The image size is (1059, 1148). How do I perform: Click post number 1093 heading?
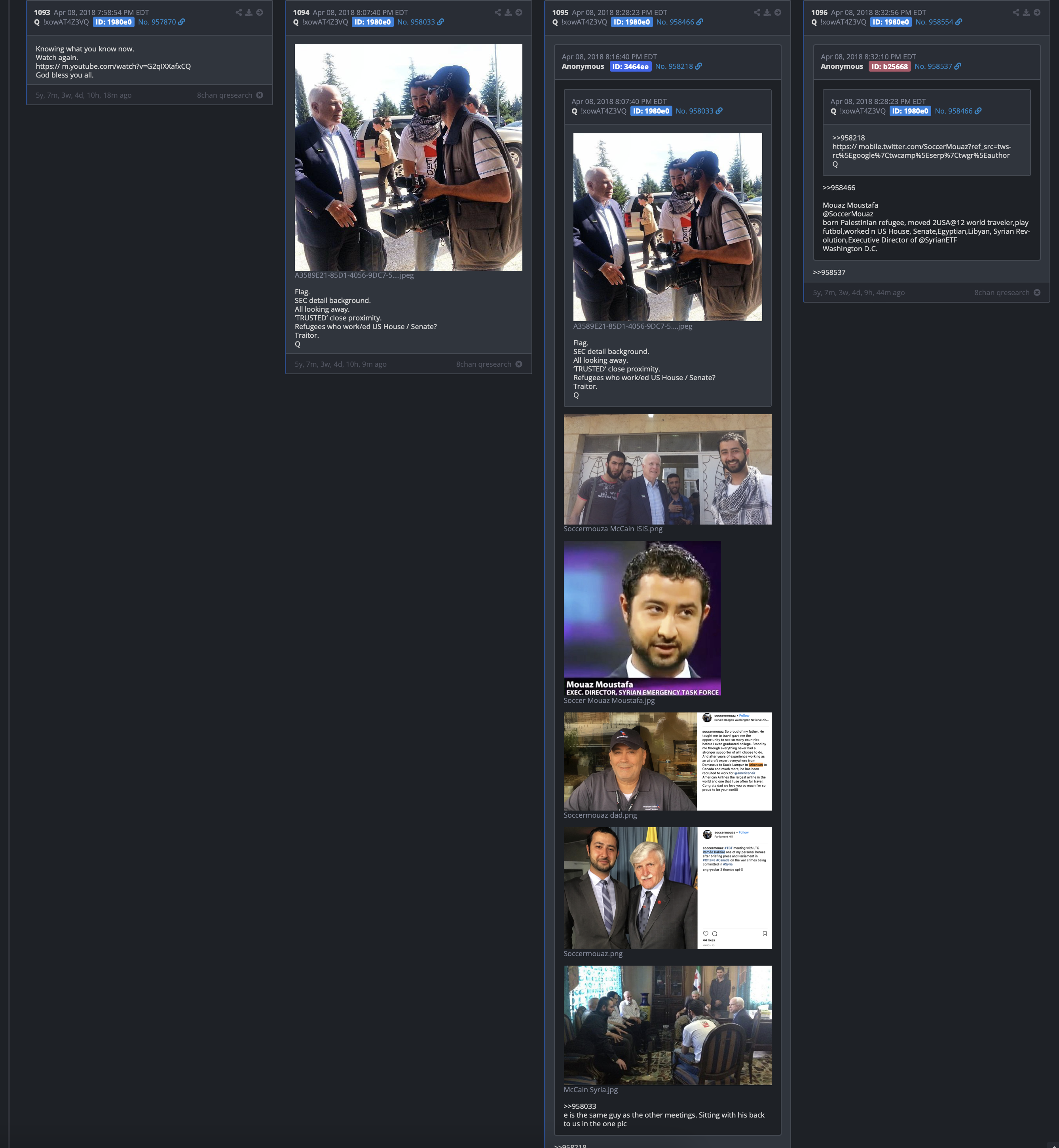pyautogui.click(x=42, y=13)
